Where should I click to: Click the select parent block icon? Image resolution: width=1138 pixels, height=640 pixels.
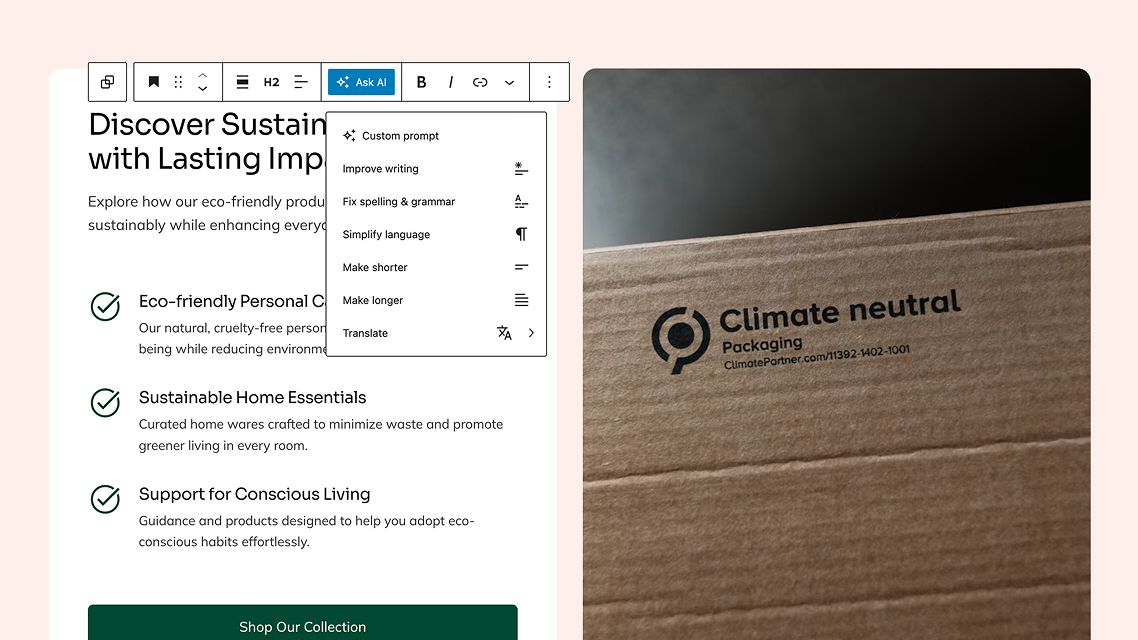(107, 82)
